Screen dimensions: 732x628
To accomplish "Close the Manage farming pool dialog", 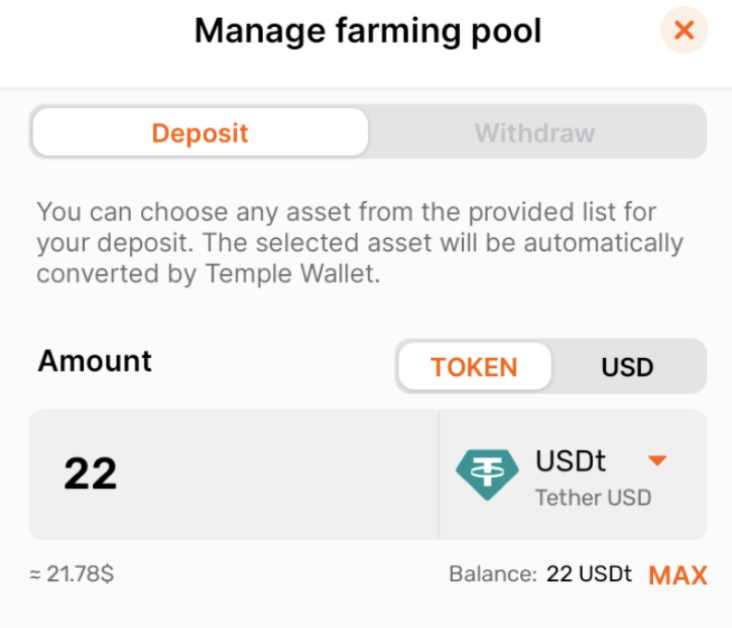I will click(x=684, y=30).
